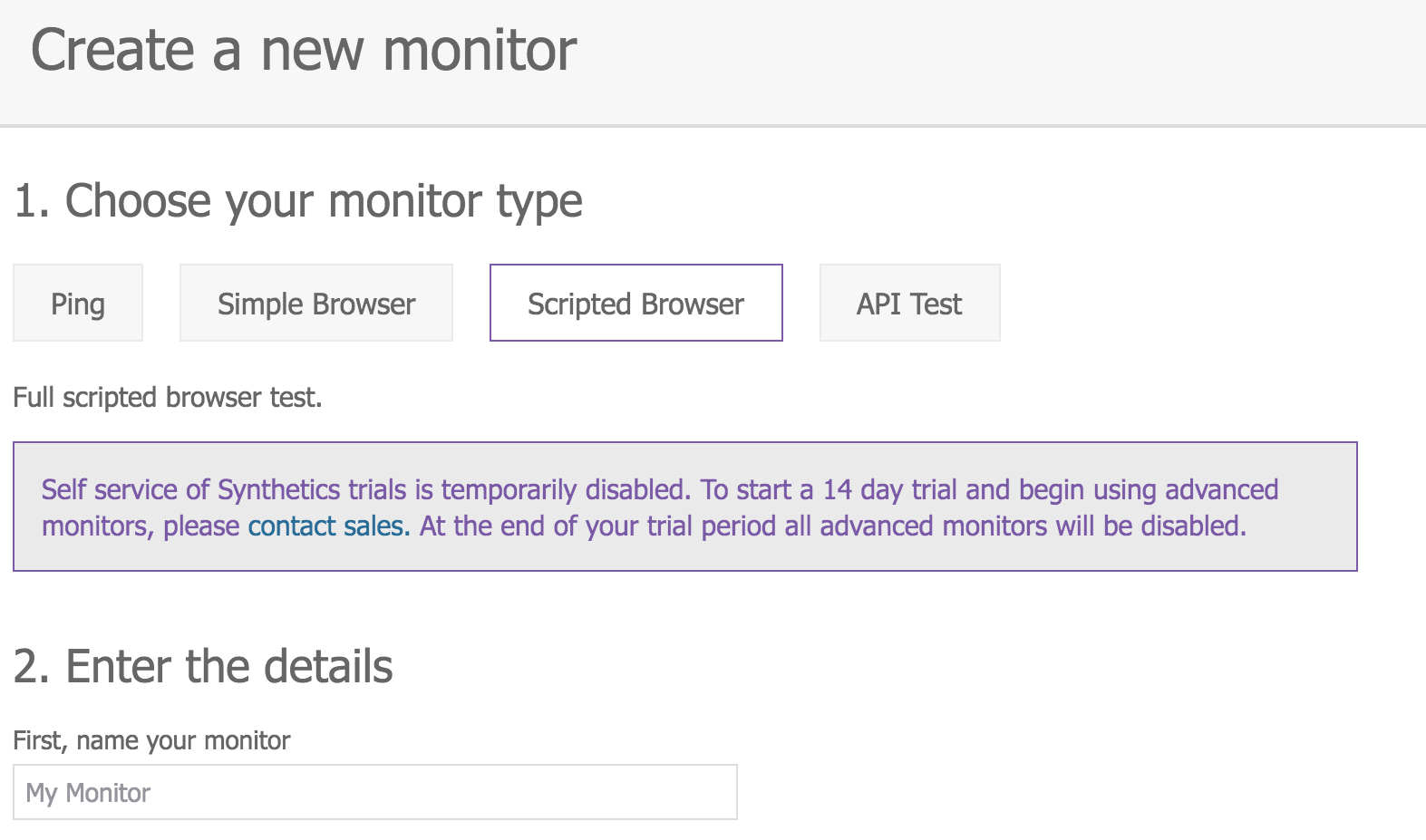Screen dimensions: 1426x840
Task: Focus the My Monitor name field
Action: pyautogui.click(x=375, y=792)
